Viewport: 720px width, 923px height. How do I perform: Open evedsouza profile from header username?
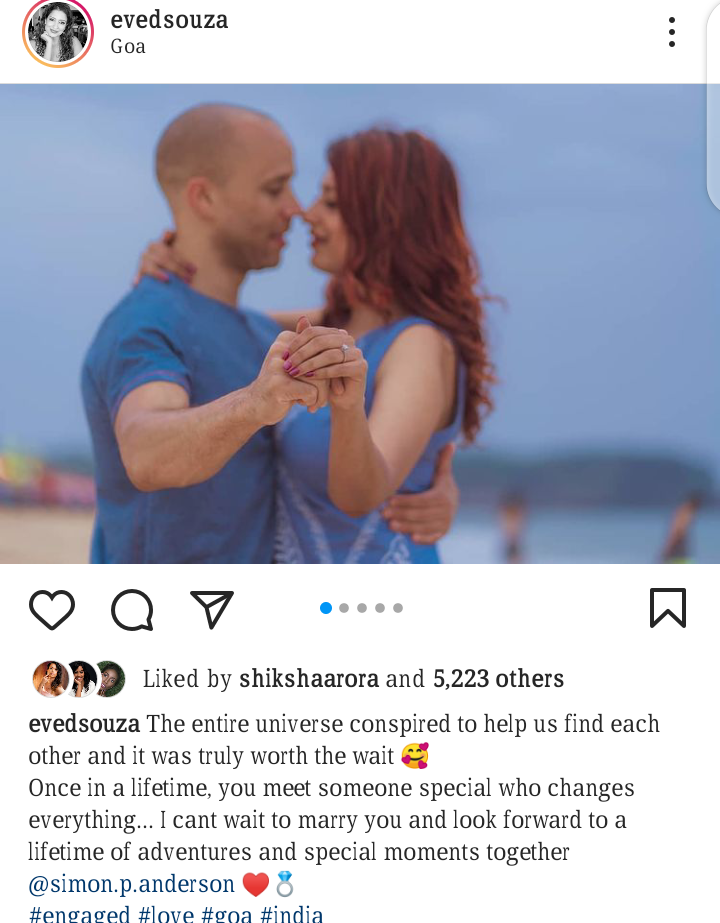pos(169,20)
